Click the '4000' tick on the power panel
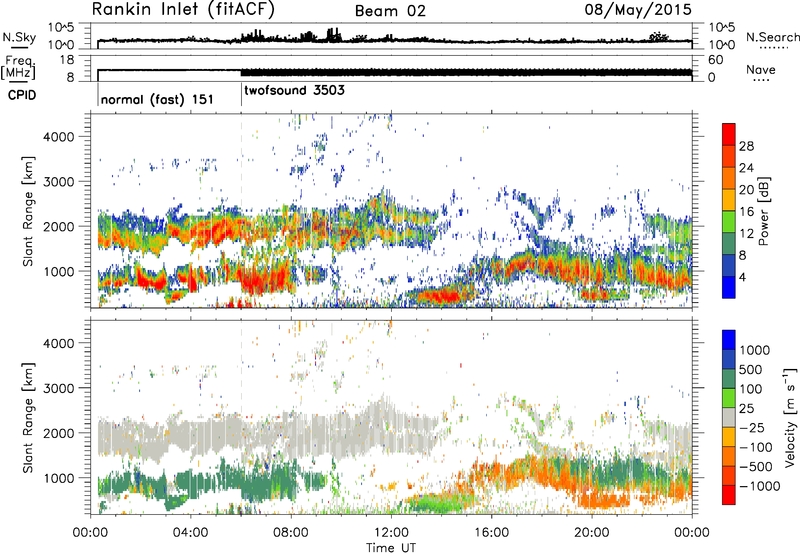800x554 pixels. click(x=59, y=137)
